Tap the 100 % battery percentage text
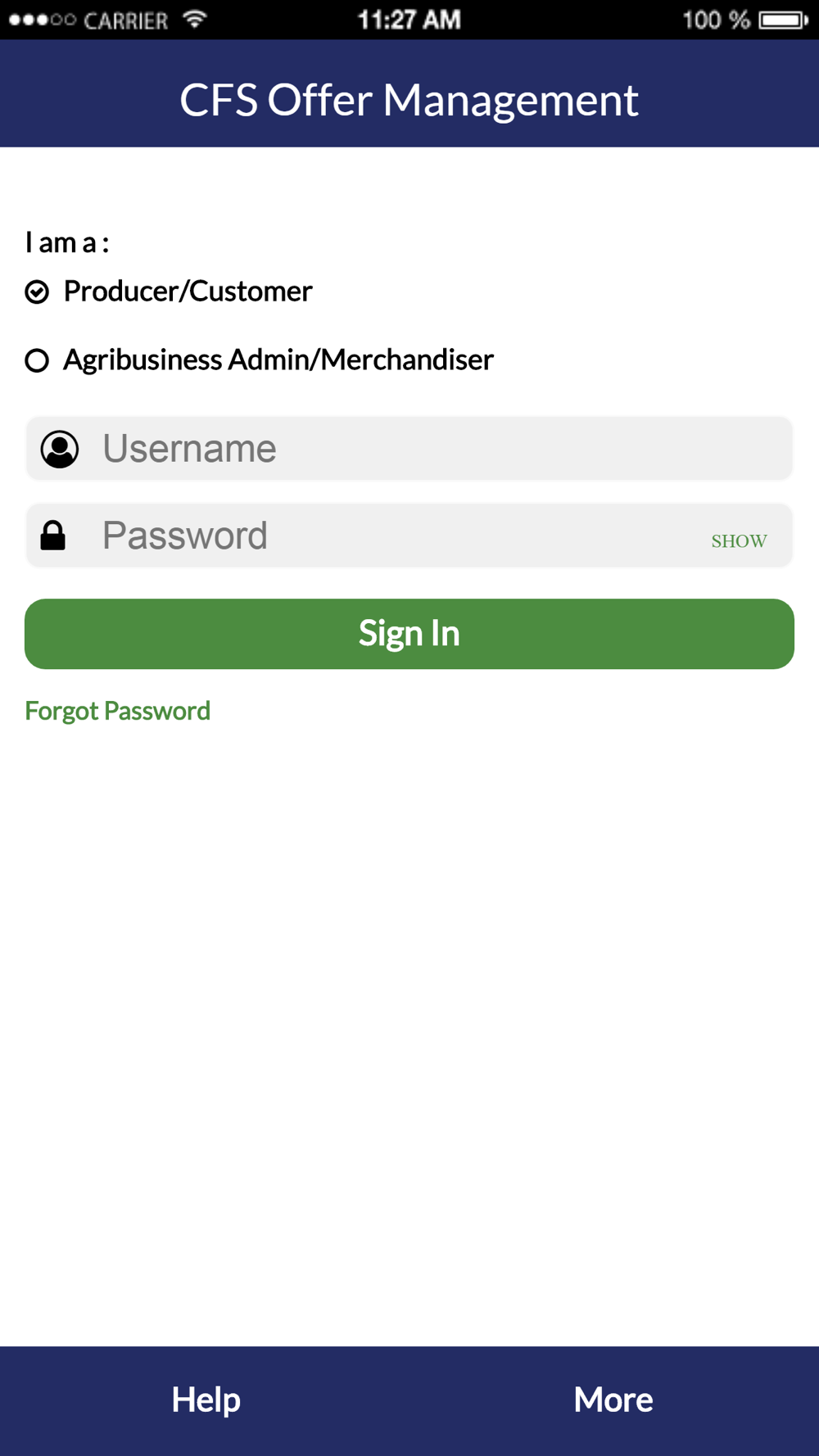The image size is (819, 1456). click(x=716, y=20)
